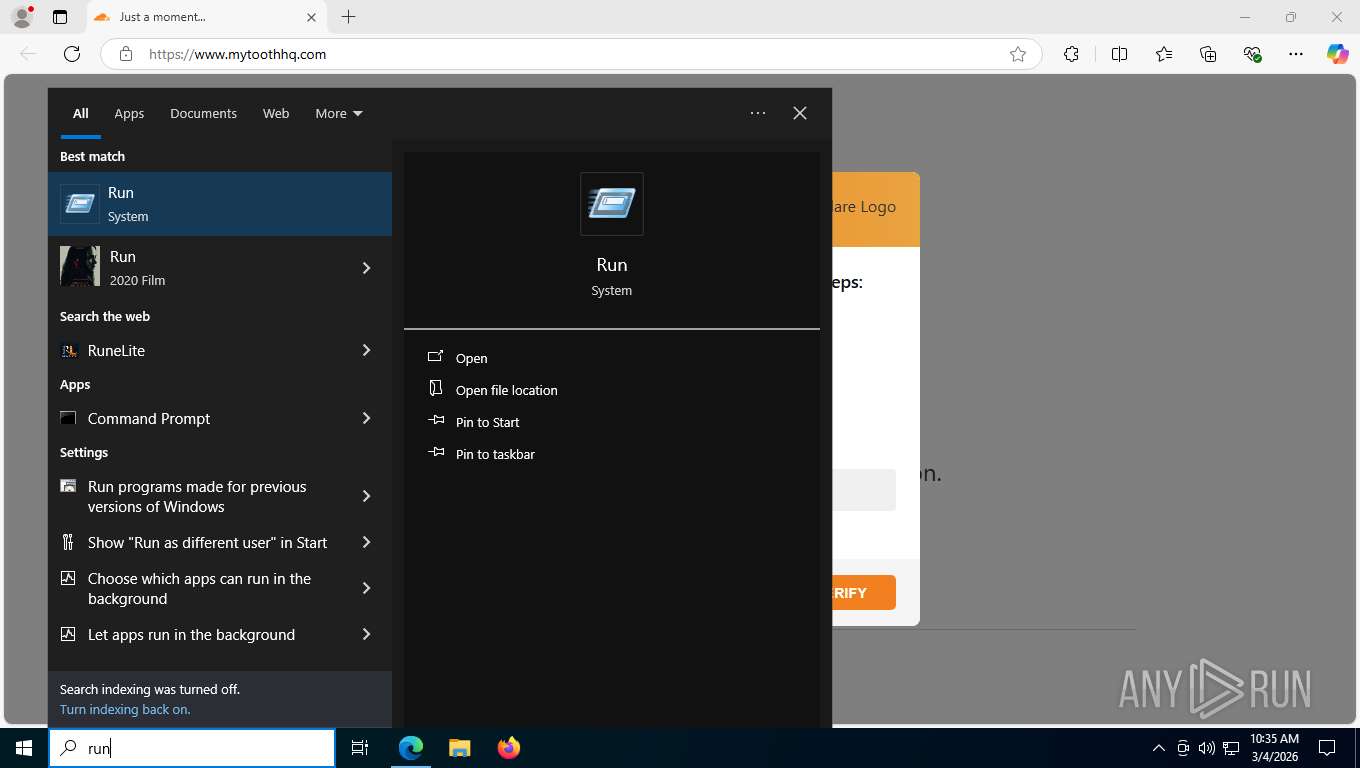Expand the RuneLite result arrow

[x=366, y=350]
